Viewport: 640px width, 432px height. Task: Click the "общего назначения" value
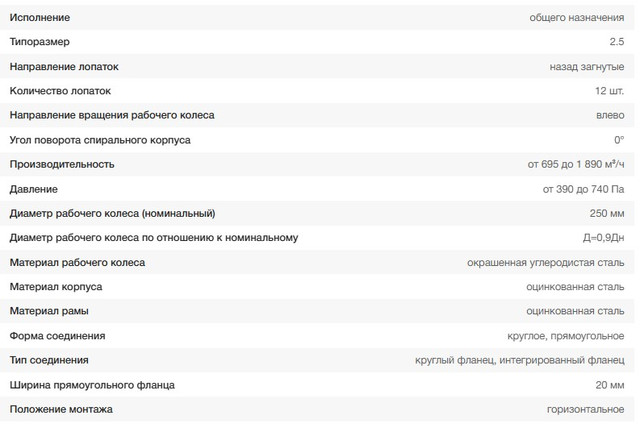[x=577, y=17]
